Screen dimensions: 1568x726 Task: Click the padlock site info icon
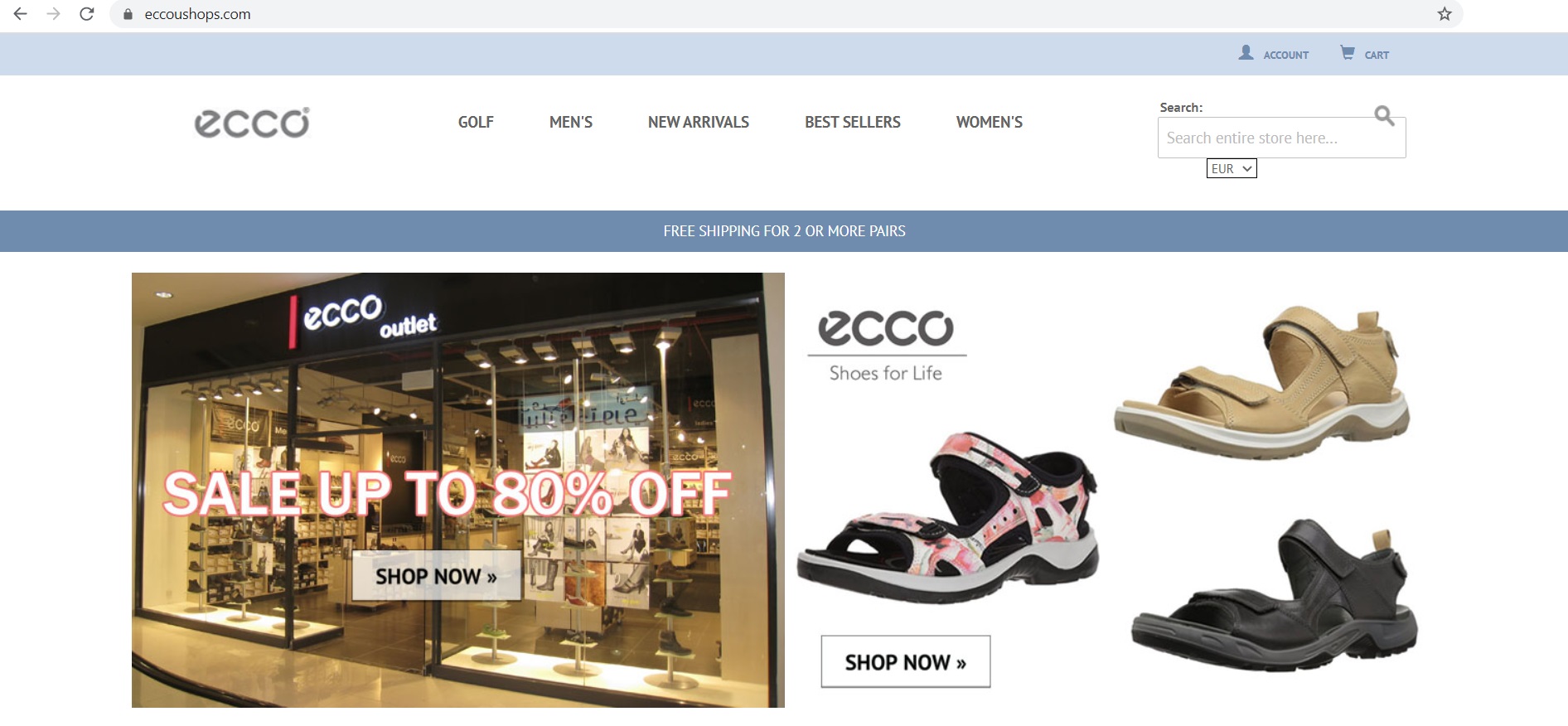[128, 14]
